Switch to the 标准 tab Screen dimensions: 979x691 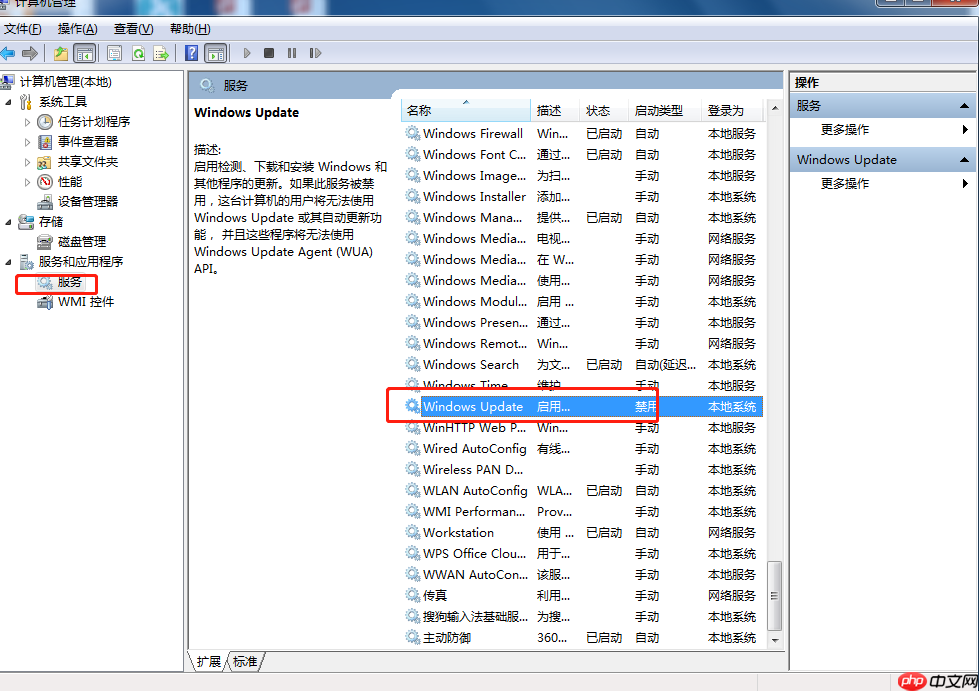[x=245, y=662]
